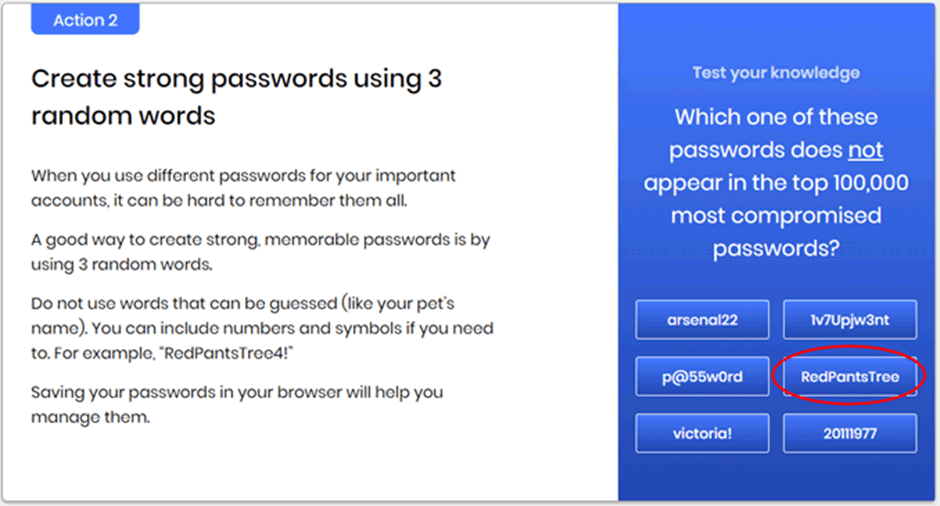Click the underlined word 'not'

pos(866,150)
